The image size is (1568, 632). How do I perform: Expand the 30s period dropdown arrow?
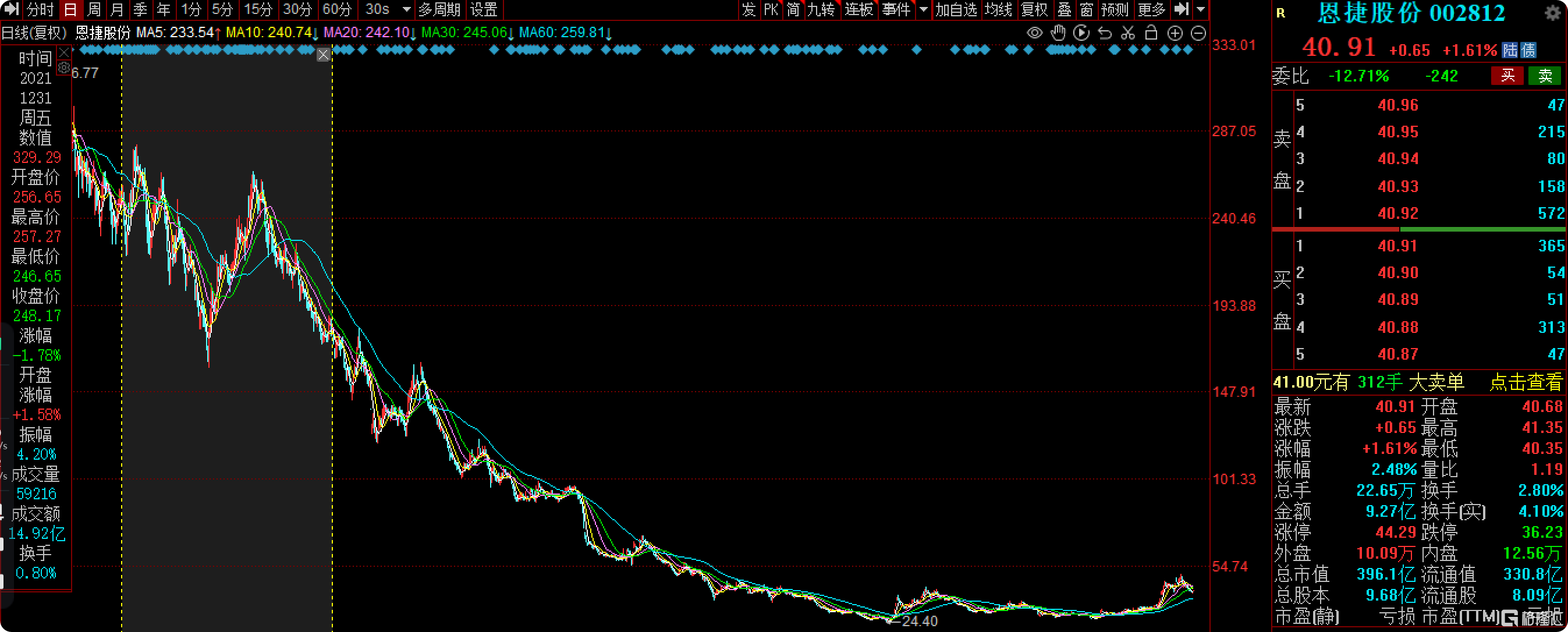(407, 9)
